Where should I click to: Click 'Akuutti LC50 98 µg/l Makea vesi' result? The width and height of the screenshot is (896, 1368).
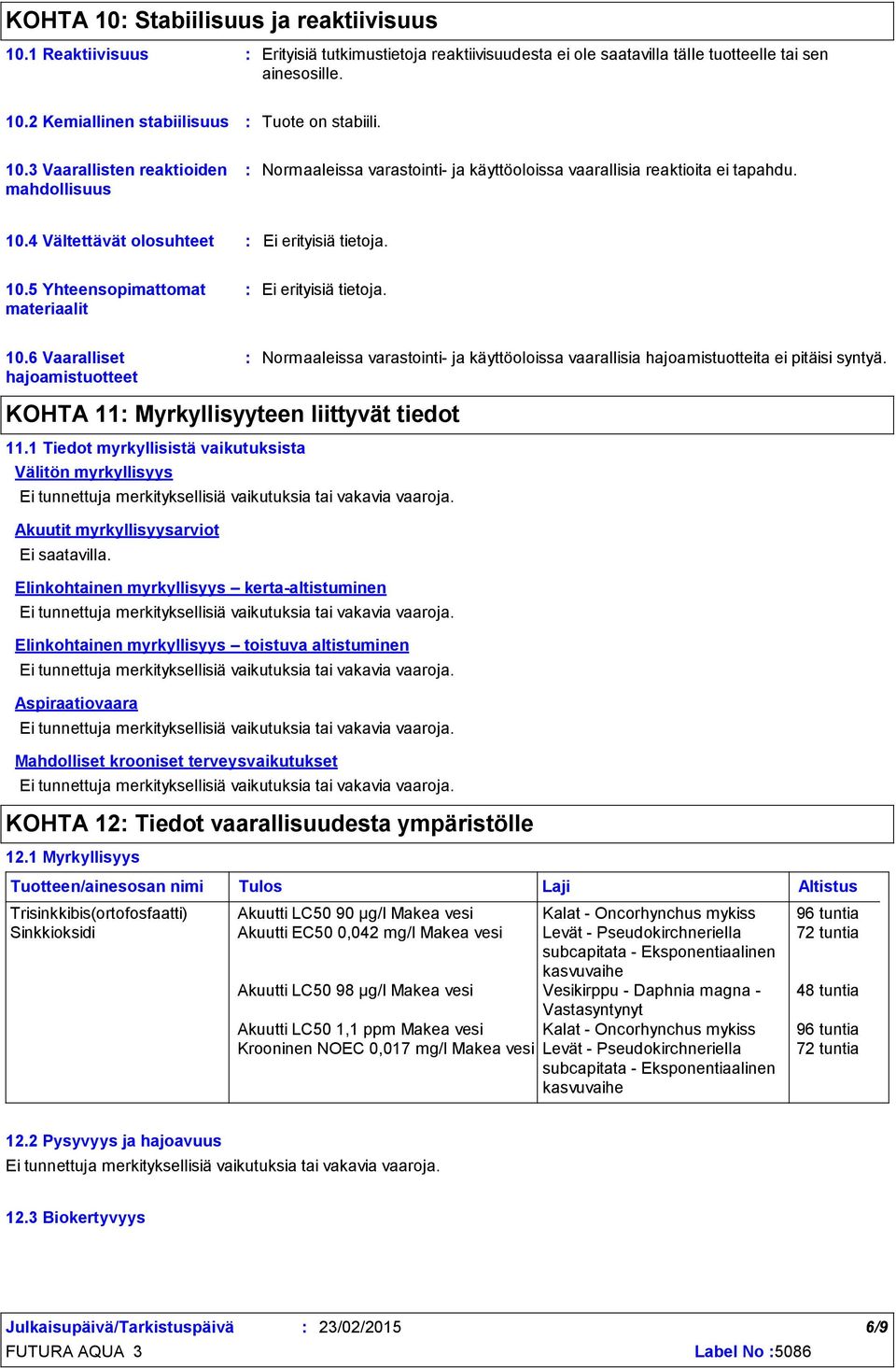pyautogui.click(x=355, y=990)
